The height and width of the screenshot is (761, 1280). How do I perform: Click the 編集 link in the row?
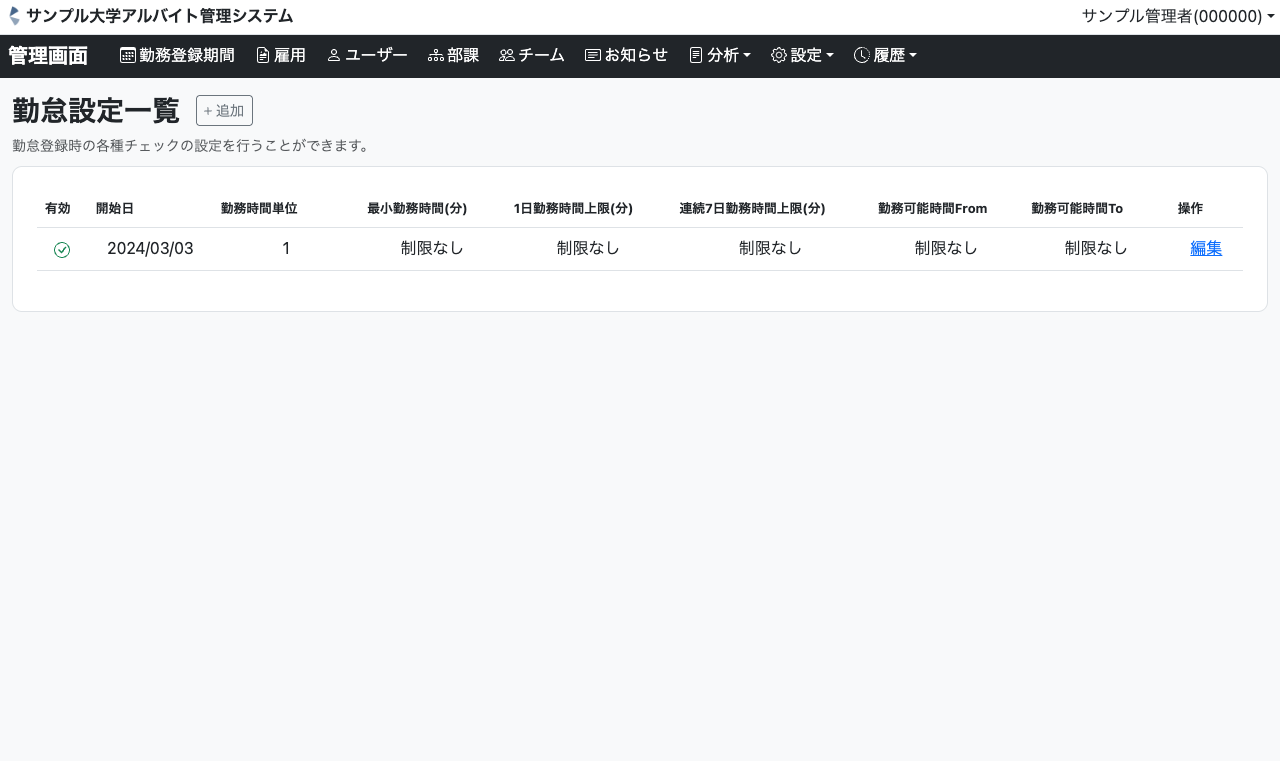click(x=1205, y=249)
